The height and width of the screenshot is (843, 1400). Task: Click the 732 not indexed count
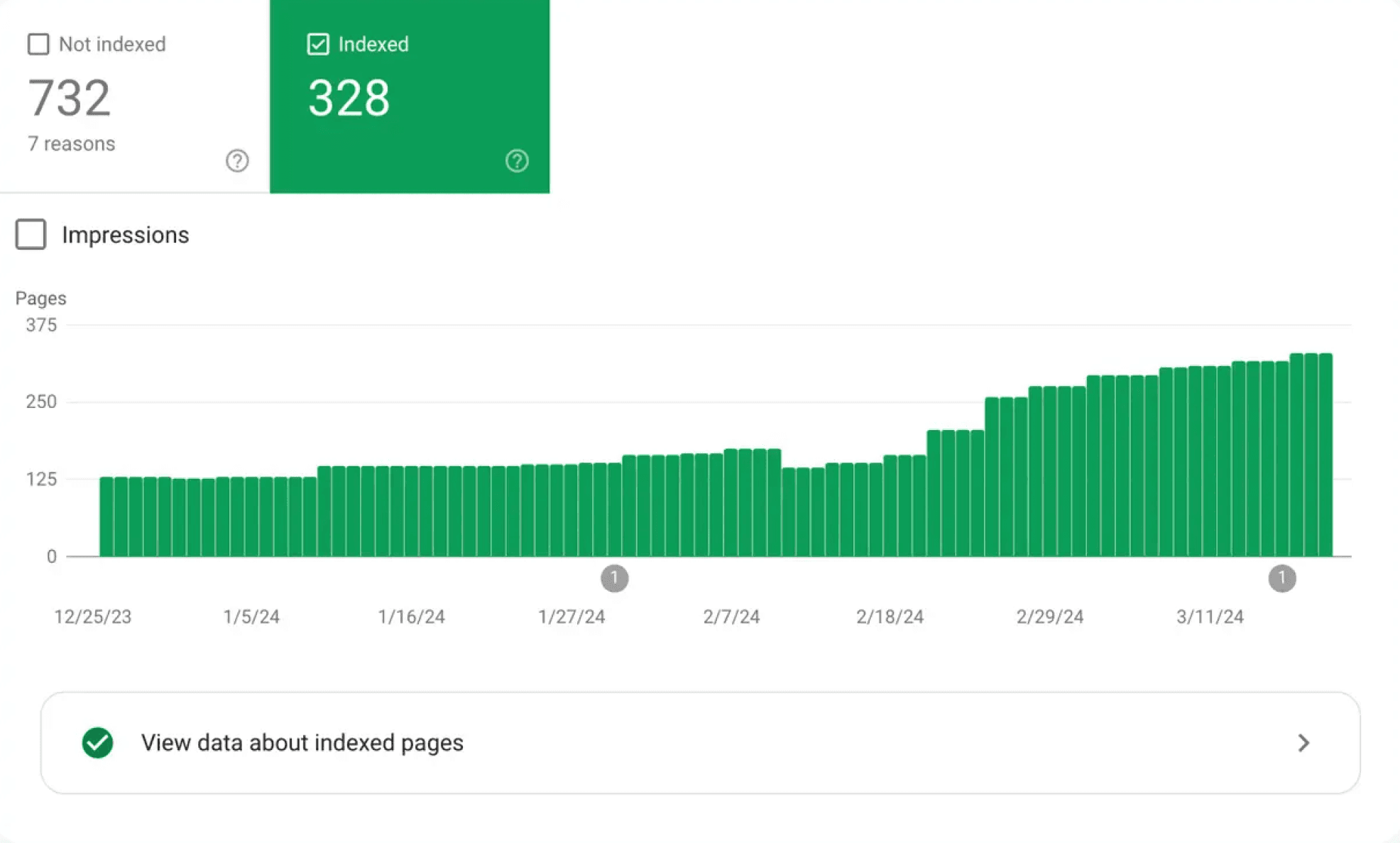(x=69, y=98)
